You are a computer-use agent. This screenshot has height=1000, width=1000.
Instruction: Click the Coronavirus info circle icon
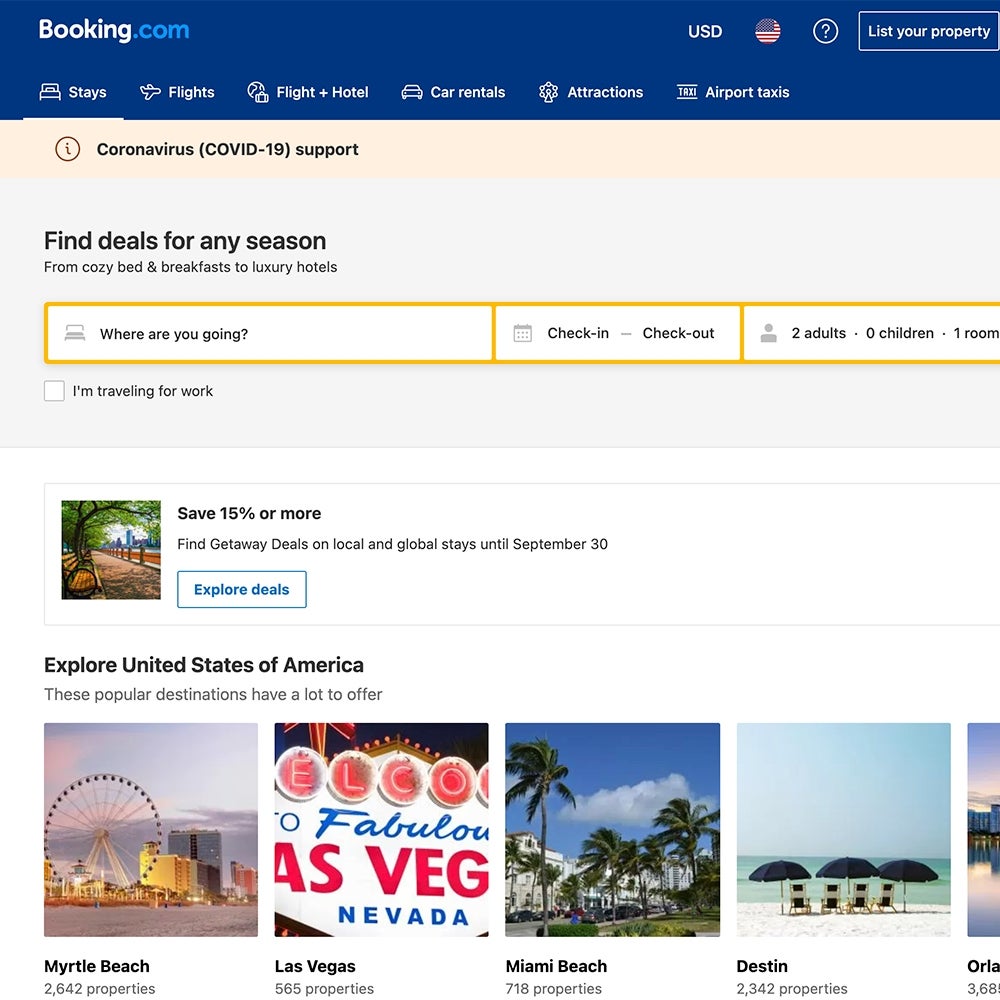coord(67,149)
